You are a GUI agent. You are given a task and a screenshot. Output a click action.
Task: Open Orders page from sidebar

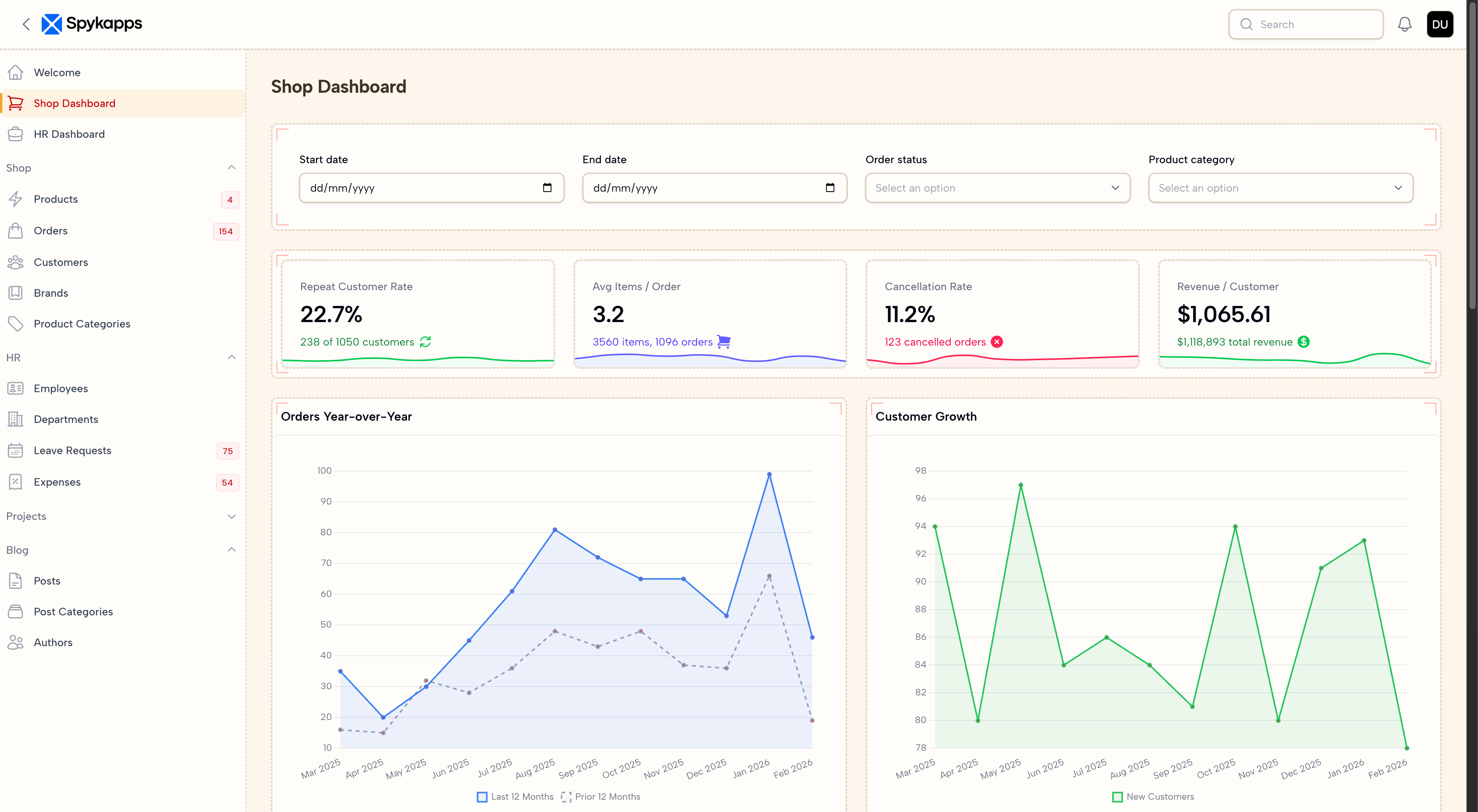click(50, 231)
